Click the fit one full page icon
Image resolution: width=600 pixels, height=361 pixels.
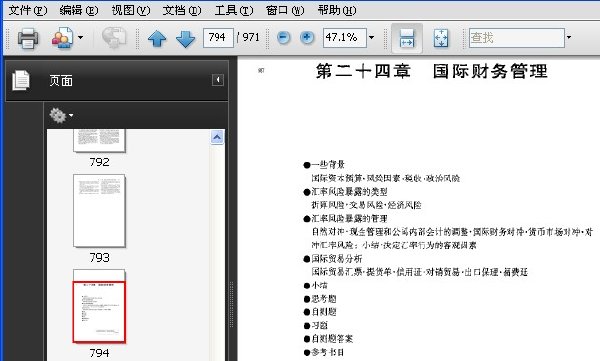coord(441,38)
